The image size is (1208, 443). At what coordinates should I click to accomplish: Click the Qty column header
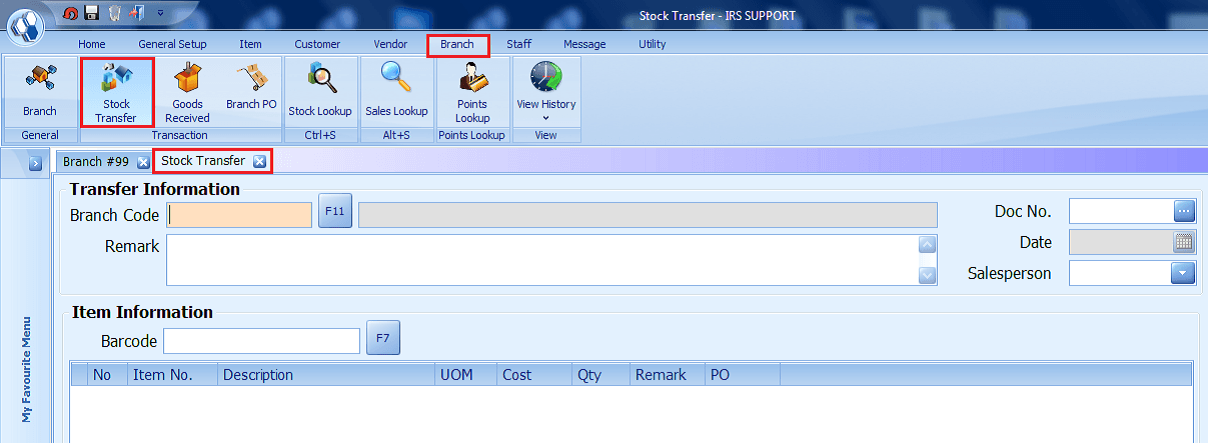(602, 375)
